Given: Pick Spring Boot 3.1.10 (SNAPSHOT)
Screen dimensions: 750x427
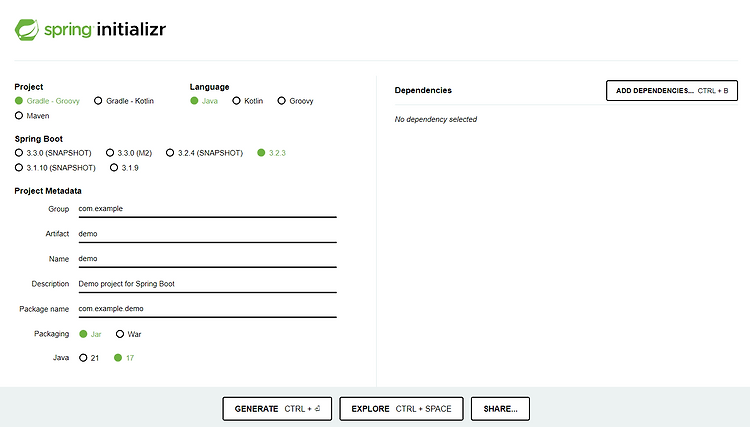Looking at the screenshot, I should pos(55,168).
